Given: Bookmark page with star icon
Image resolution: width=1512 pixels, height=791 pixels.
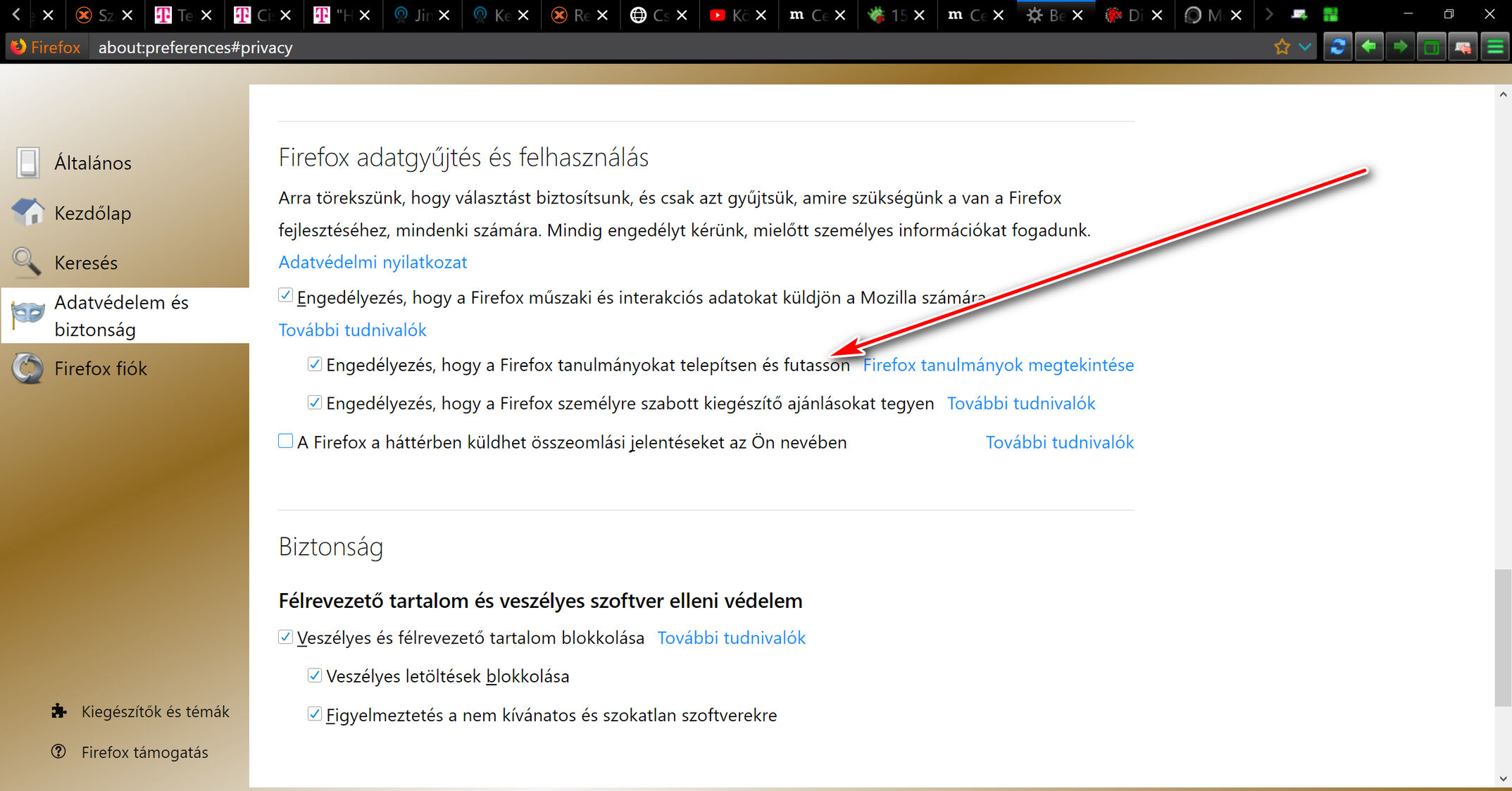Looking at the screenshot, I should pos(1282,47).
